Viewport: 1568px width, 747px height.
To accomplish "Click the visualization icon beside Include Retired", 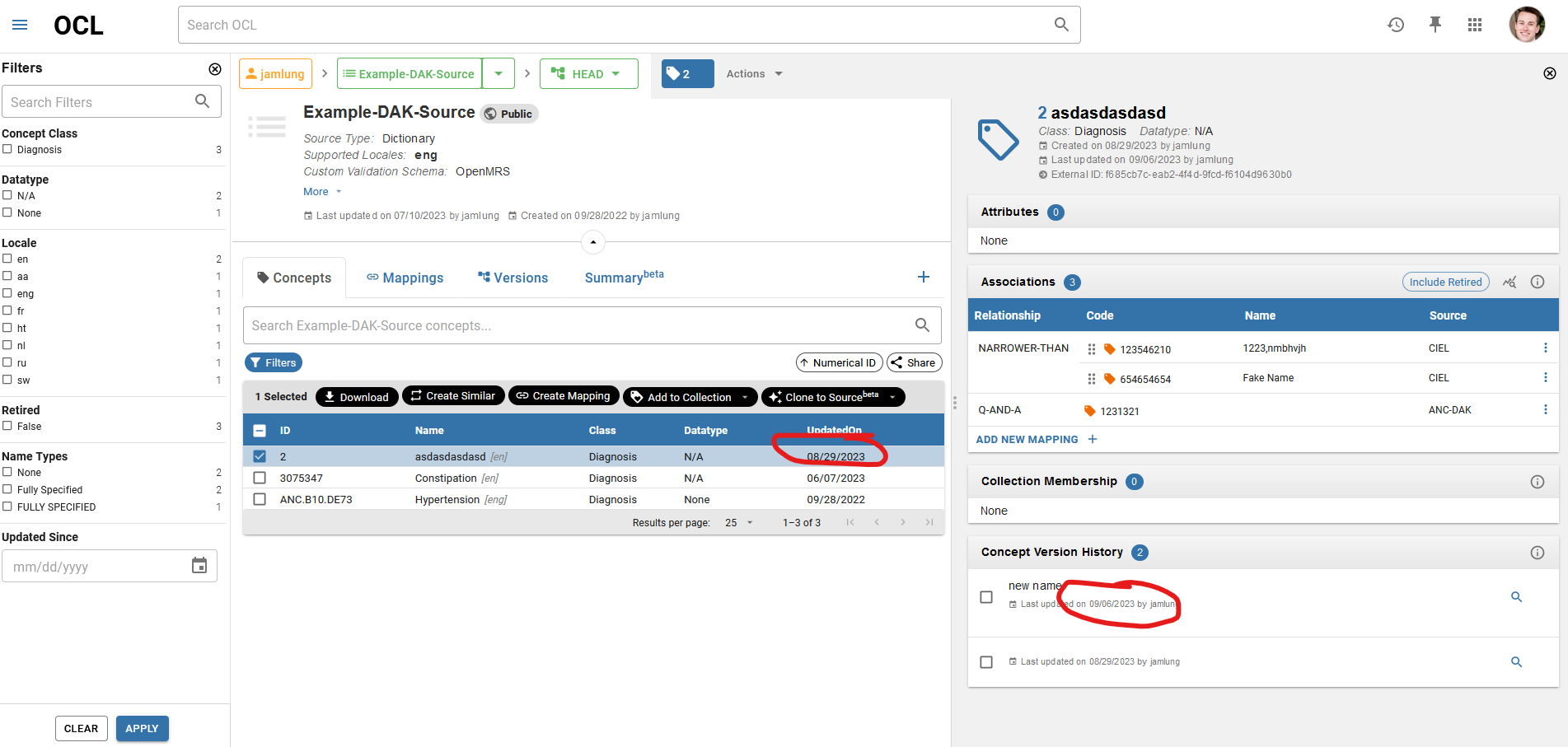I will click(1509, 282).
